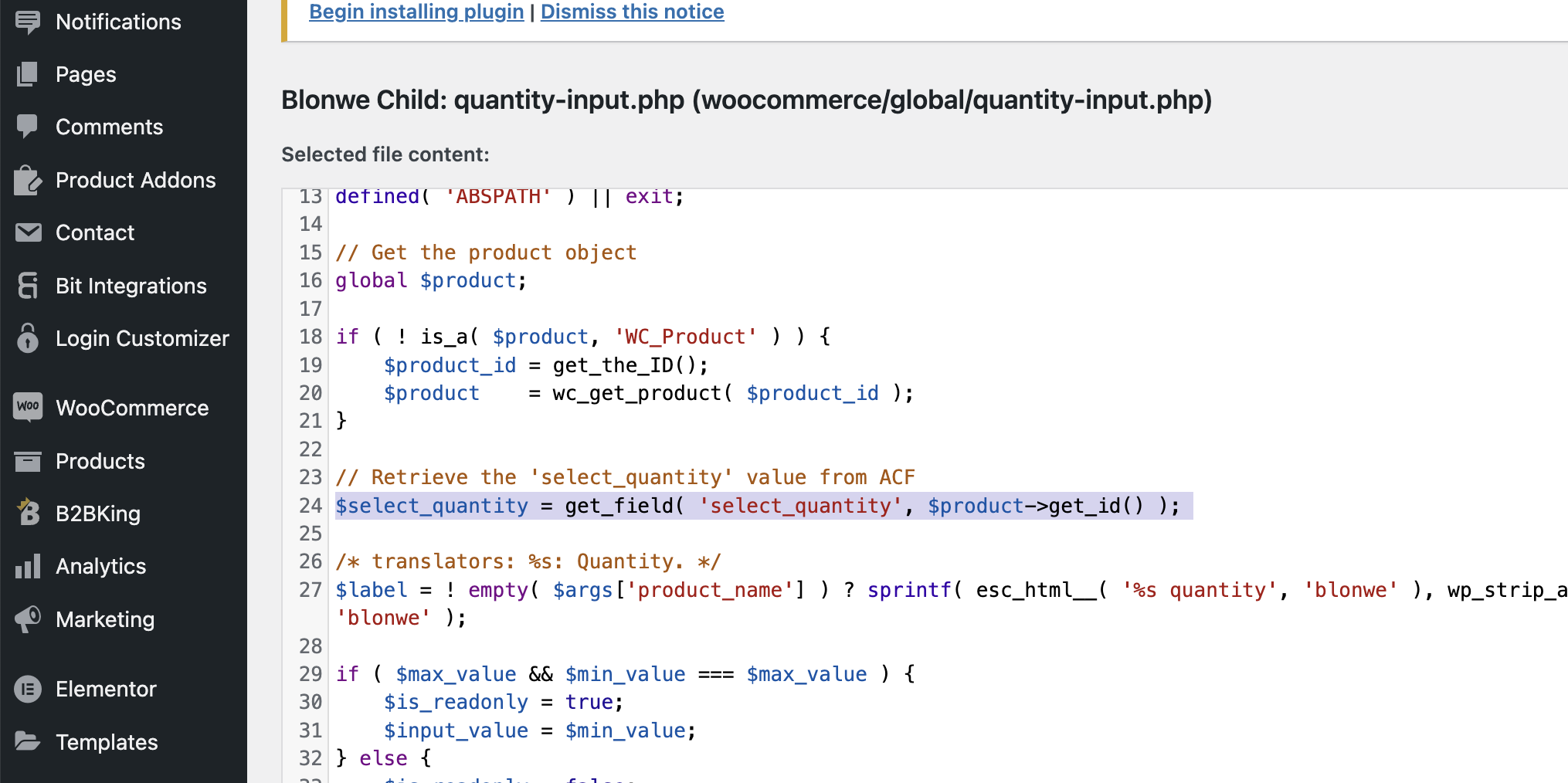1568x783 pixels.
Task: Click the Notifications speech bubble icon
Action: click(x=28, y=22)
